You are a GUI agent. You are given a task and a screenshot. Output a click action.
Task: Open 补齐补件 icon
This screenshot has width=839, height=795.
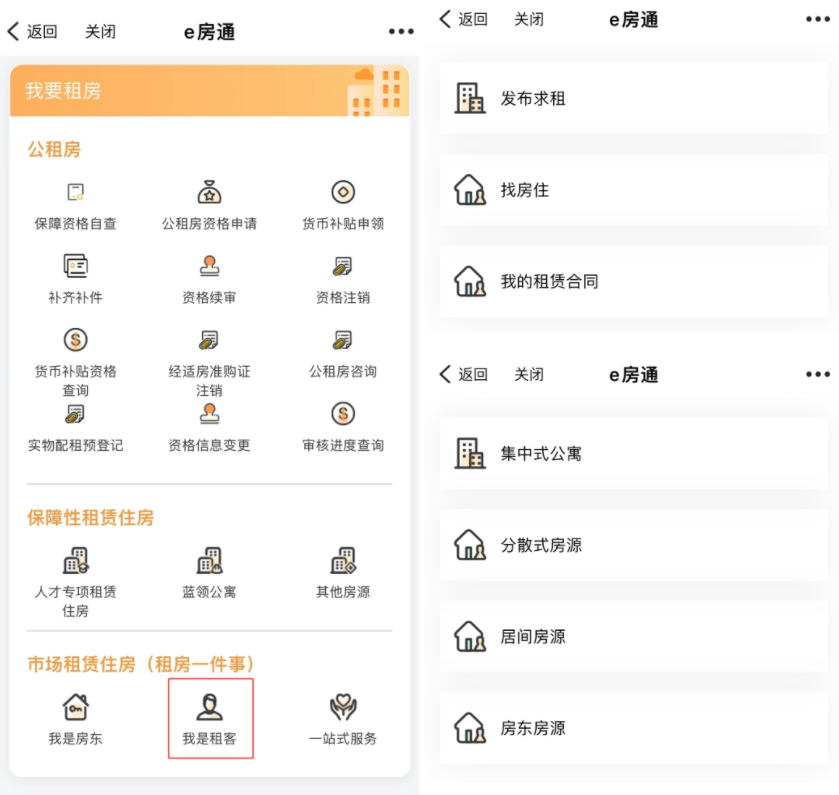coord(75,266)
